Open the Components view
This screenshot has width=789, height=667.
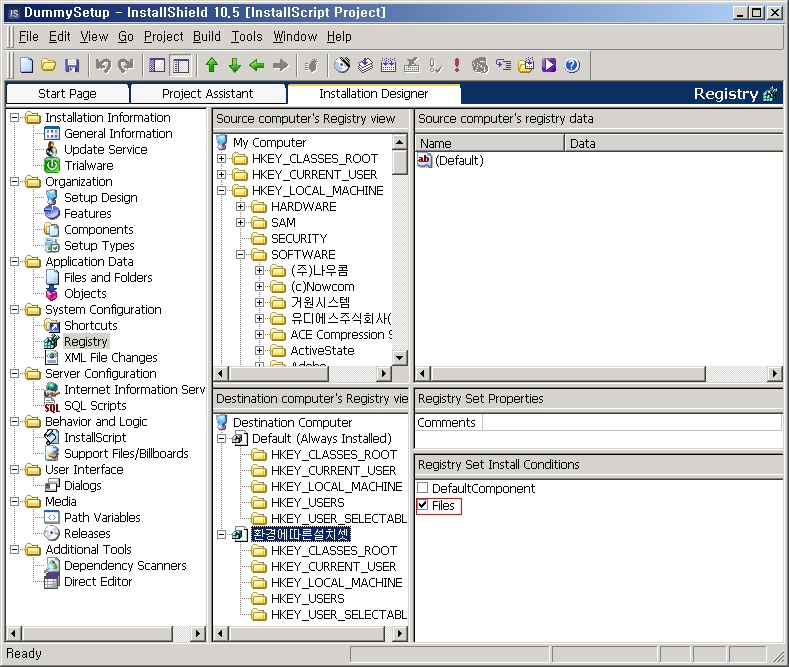(99, 230)
